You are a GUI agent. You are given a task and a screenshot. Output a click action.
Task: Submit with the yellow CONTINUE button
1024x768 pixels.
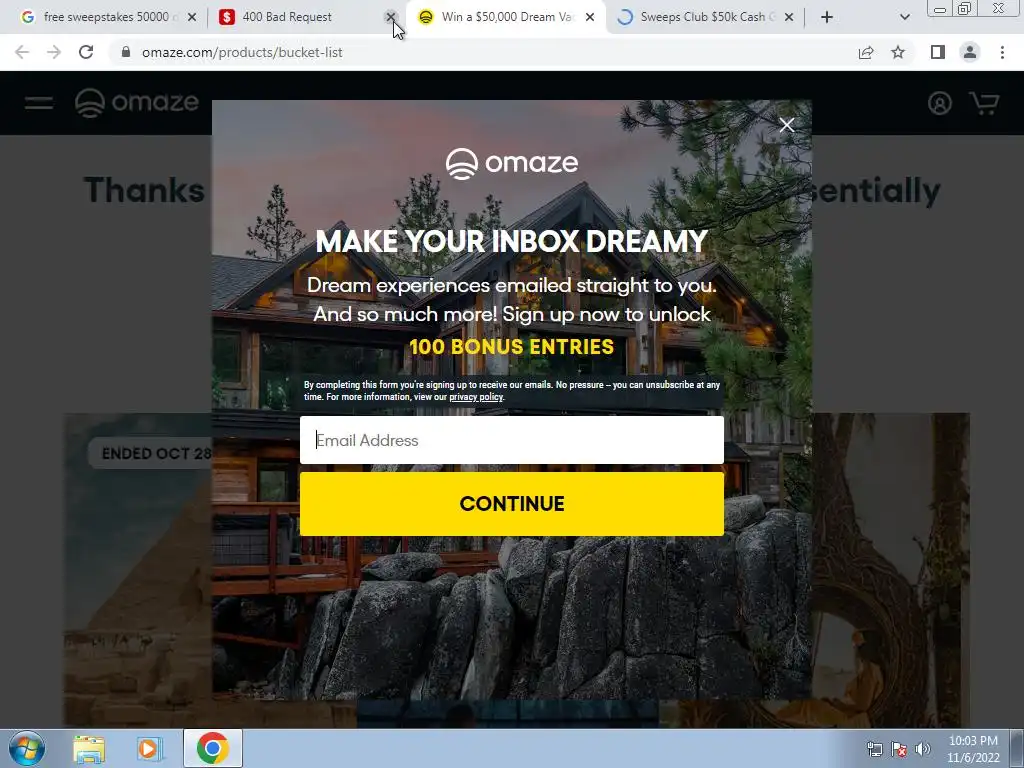pos(511,504)
